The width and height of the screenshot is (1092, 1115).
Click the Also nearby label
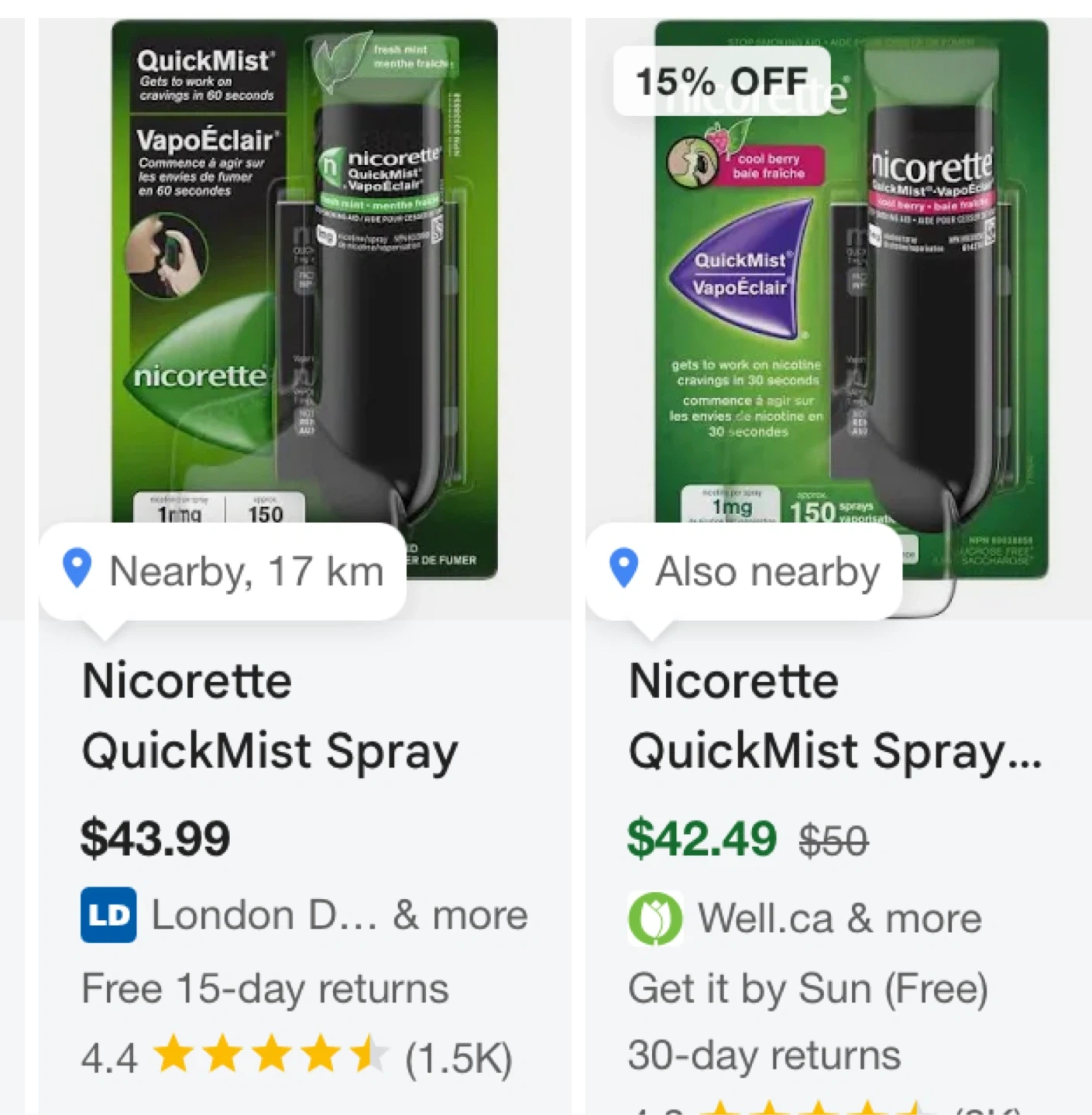pyautogui.click(x=767, y=571)
